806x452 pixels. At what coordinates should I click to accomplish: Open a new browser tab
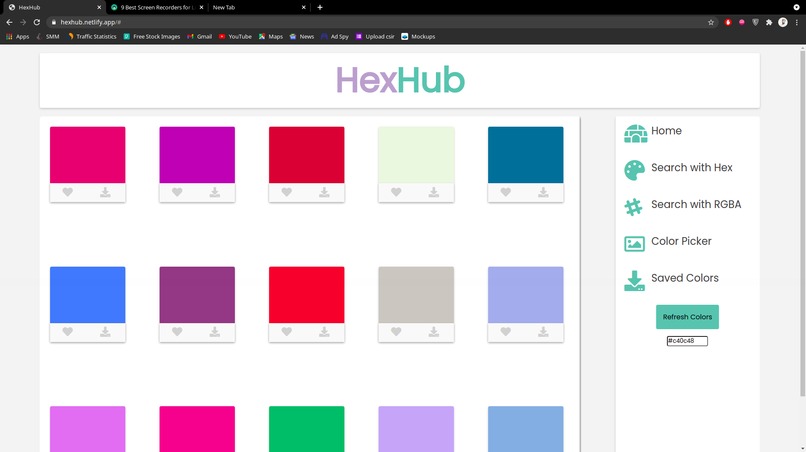coord(320,7)
